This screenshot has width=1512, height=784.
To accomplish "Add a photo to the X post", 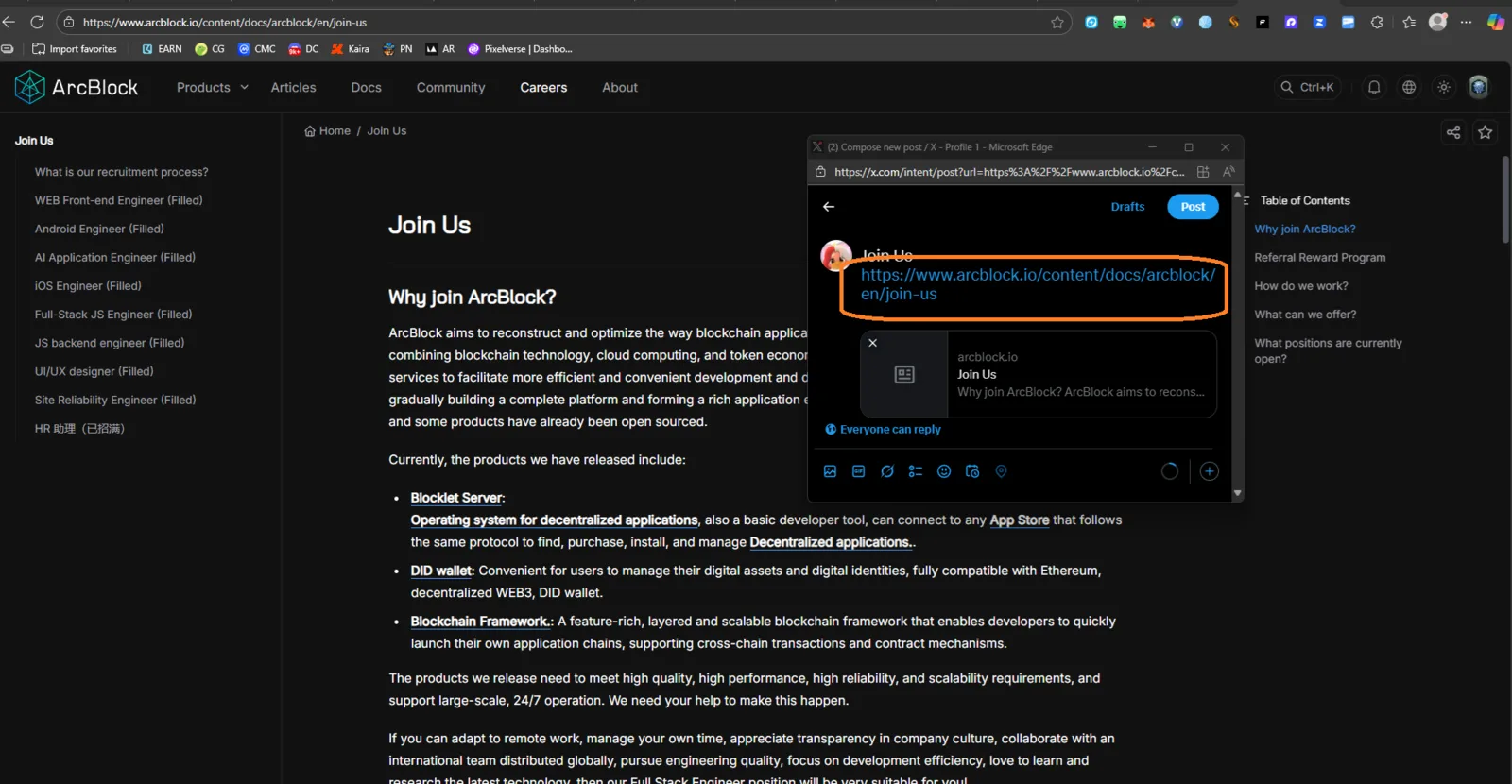I will (830, 471).
